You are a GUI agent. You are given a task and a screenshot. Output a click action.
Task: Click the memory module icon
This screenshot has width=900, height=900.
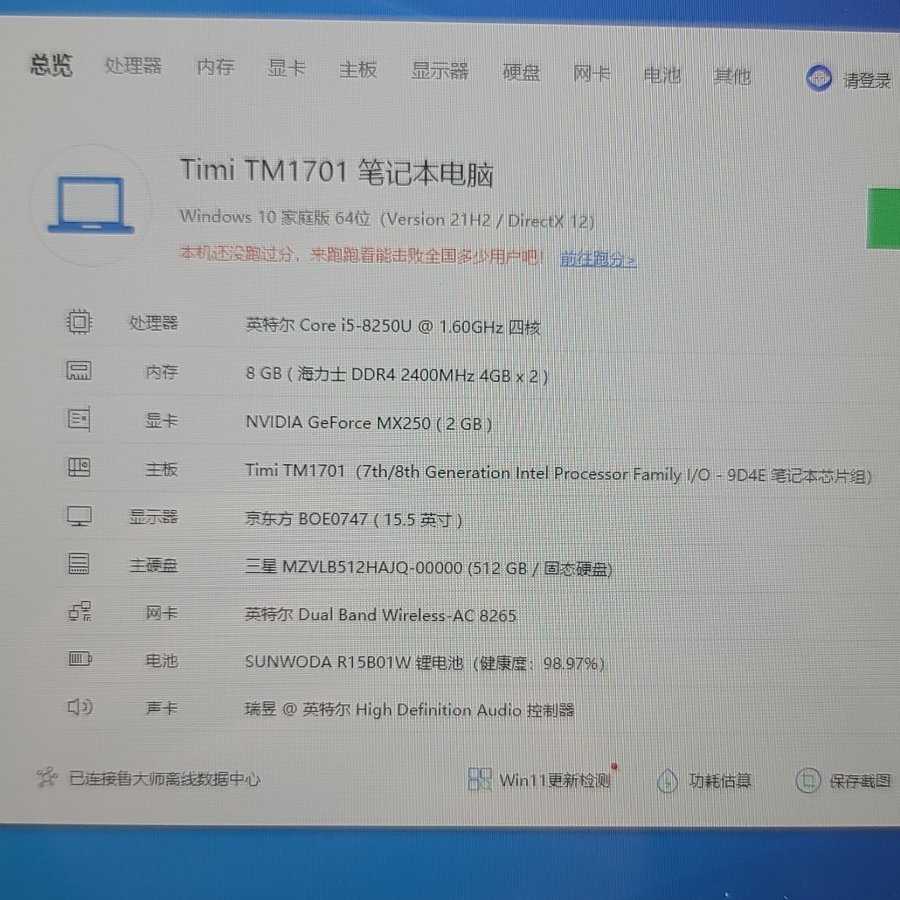pyautogui.click(x=79, y=371)
